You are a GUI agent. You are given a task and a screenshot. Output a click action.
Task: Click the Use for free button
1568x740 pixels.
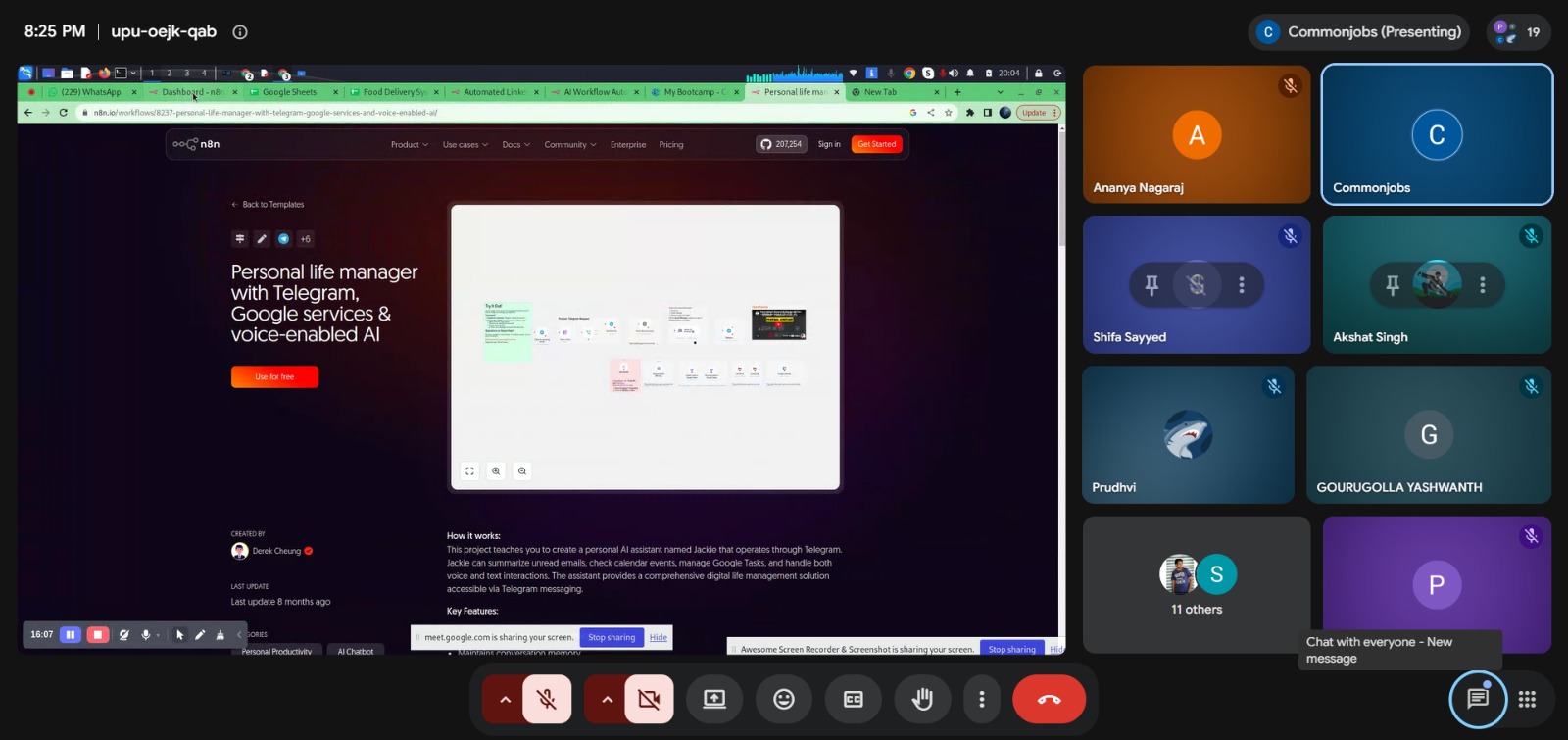pyautogui.click(x=274, y=376)
